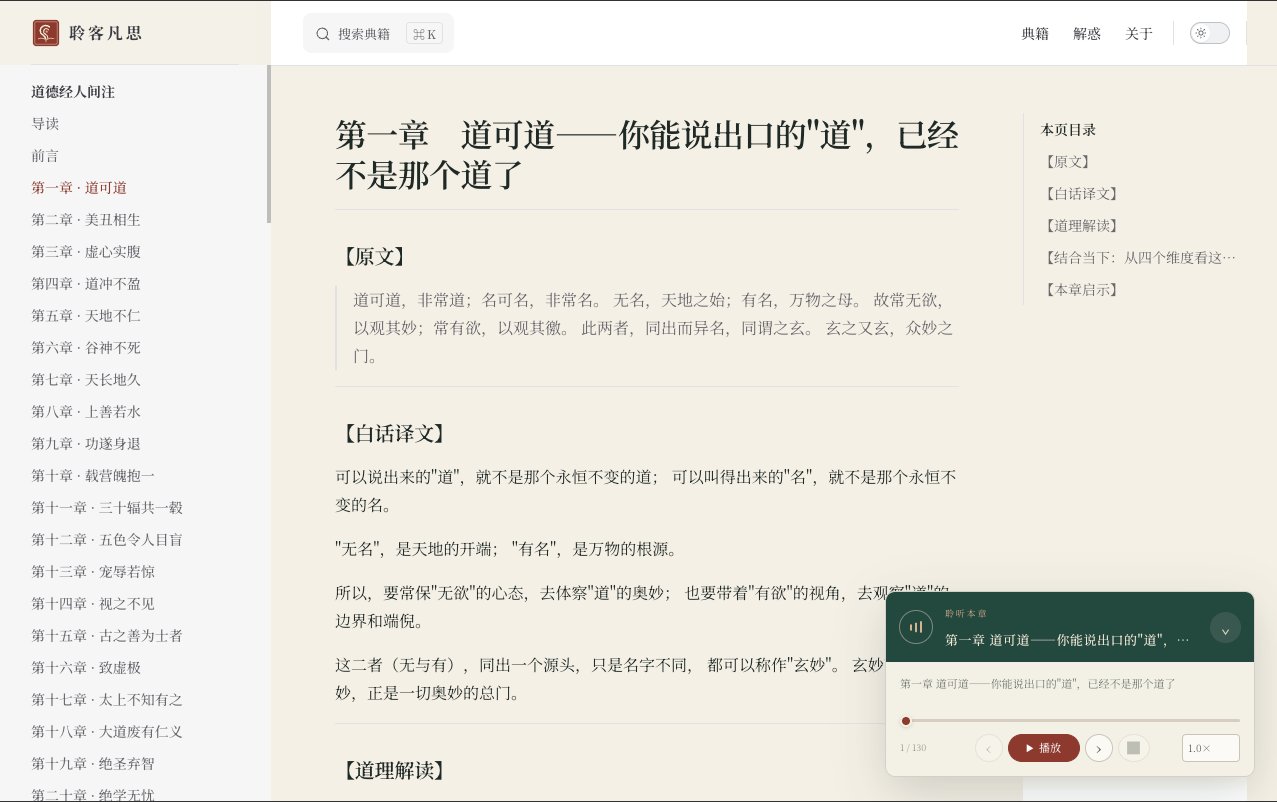The width and height of the screenshot is (1277, 802).
Task: Select 第十二章 · 五色令人目盲 in sidebar
Action: tap(107, 540)
